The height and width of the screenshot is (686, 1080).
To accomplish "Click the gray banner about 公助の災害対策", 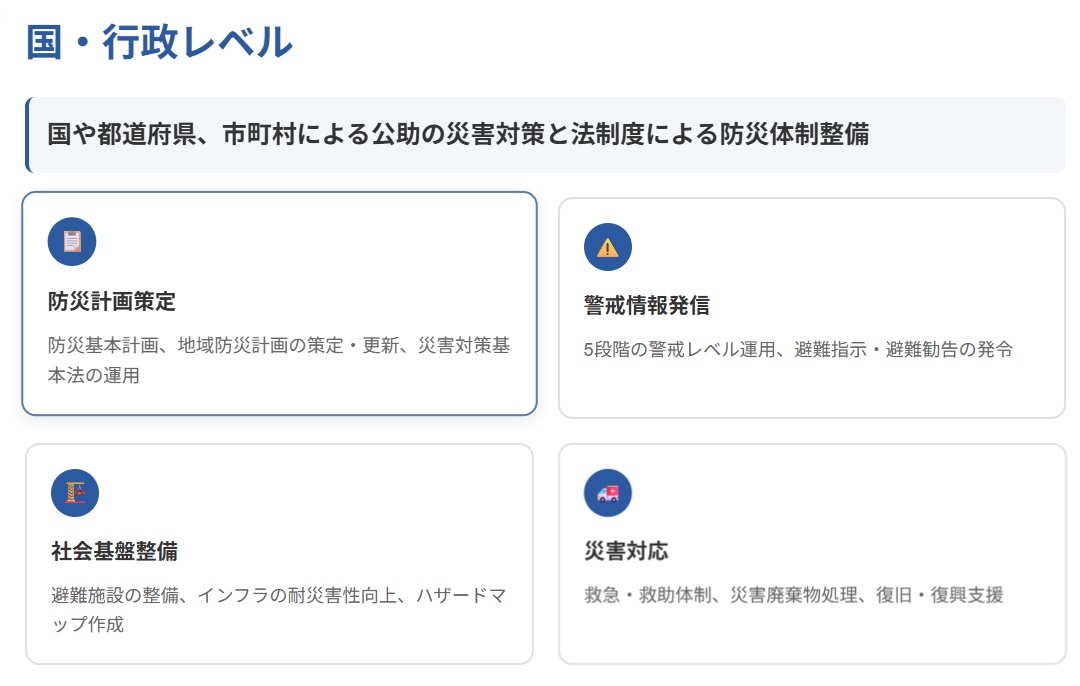I will tap(540, 130).
